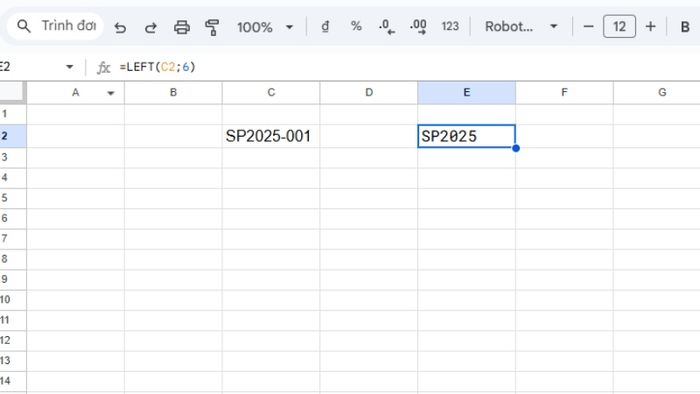Open more number formats (123)
Screen dimensions: 700x394
[450, 27]
